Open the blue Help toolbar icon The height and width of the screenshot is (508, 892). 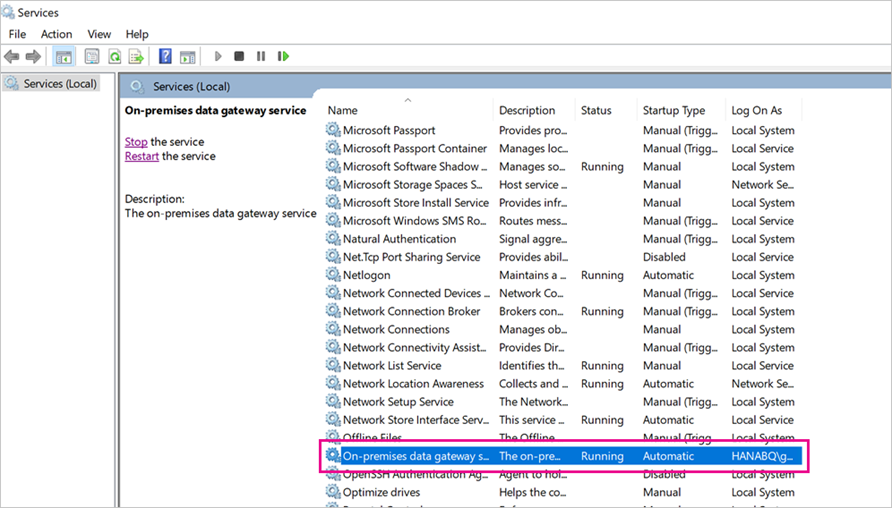coord(165,57)
